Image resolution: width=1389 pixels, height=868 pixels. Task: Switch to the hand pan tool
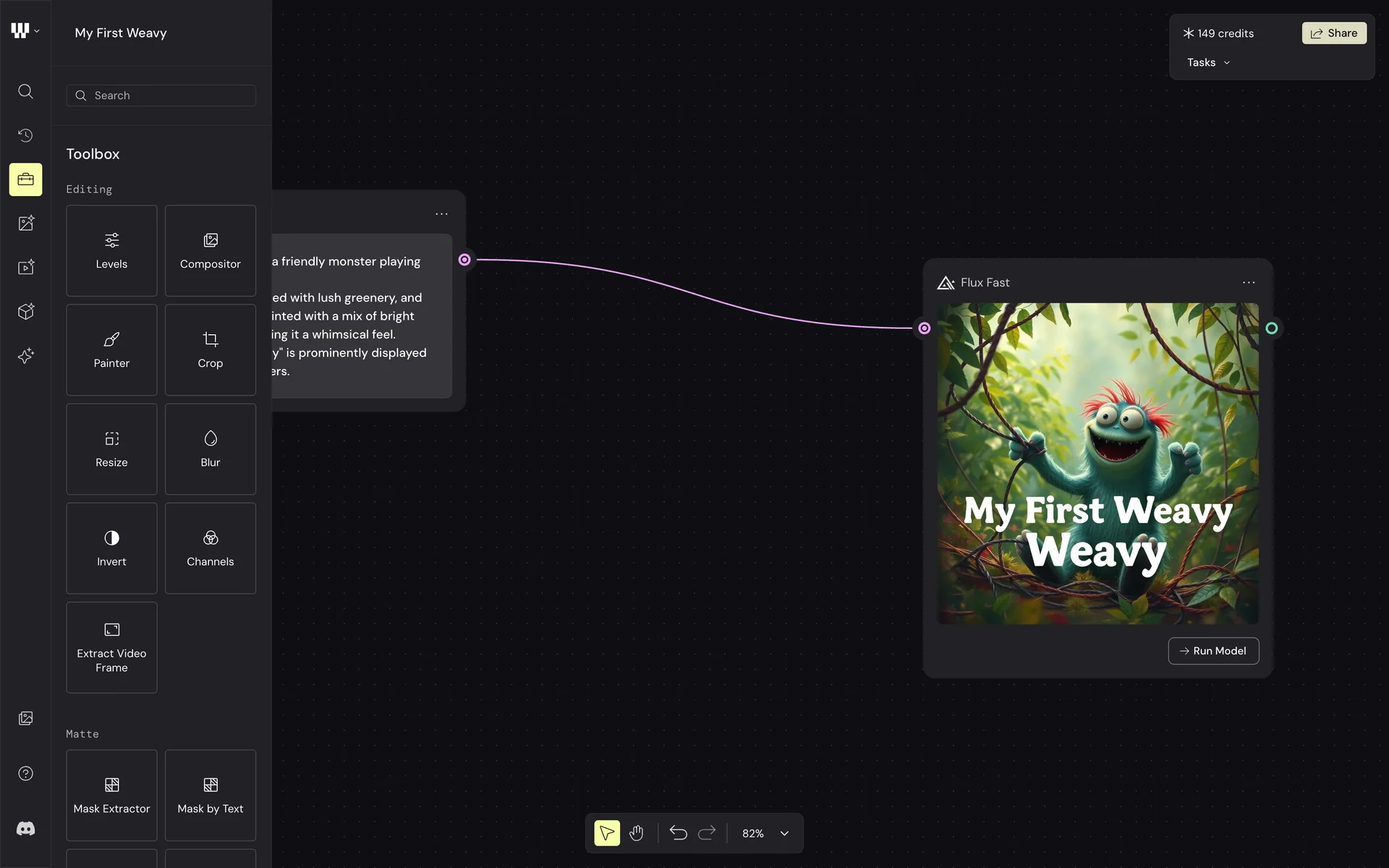pos(637,833)
